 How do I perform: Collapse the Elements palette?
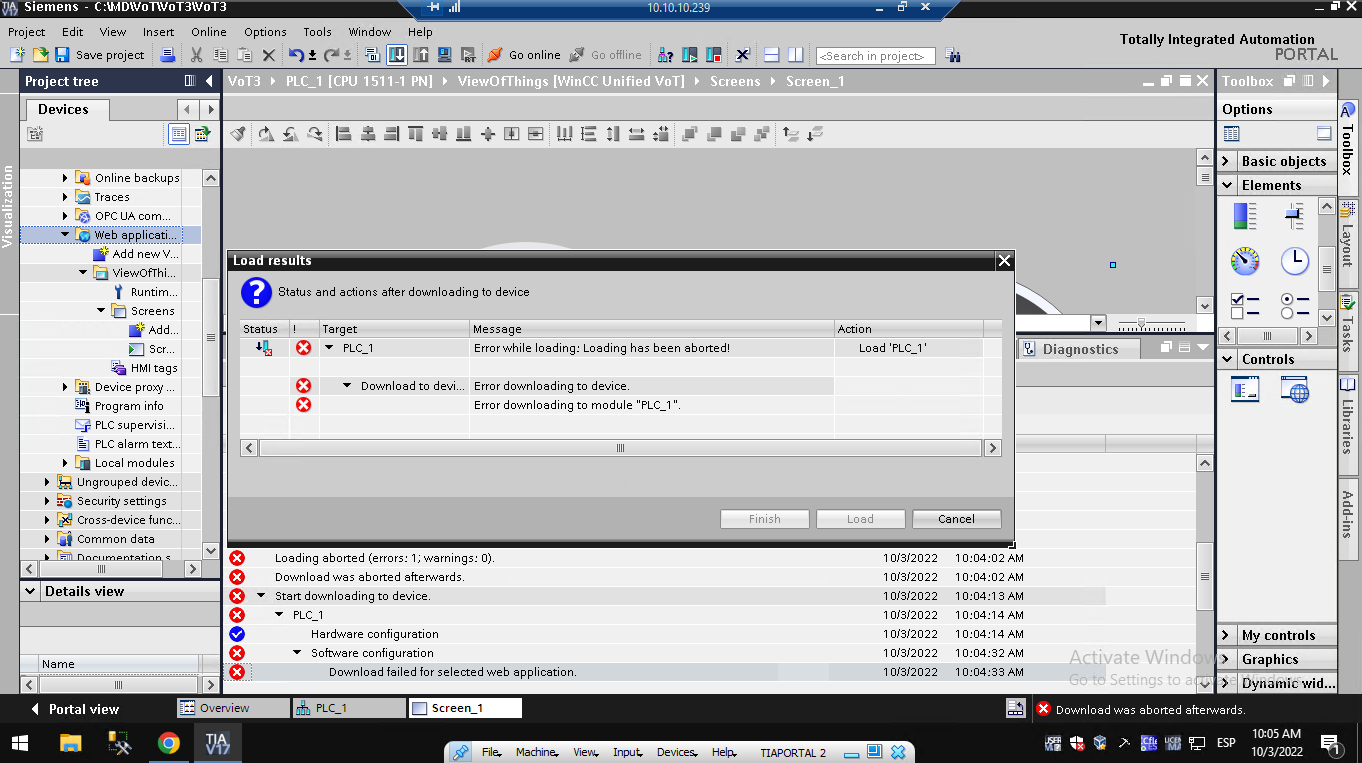1227,185
